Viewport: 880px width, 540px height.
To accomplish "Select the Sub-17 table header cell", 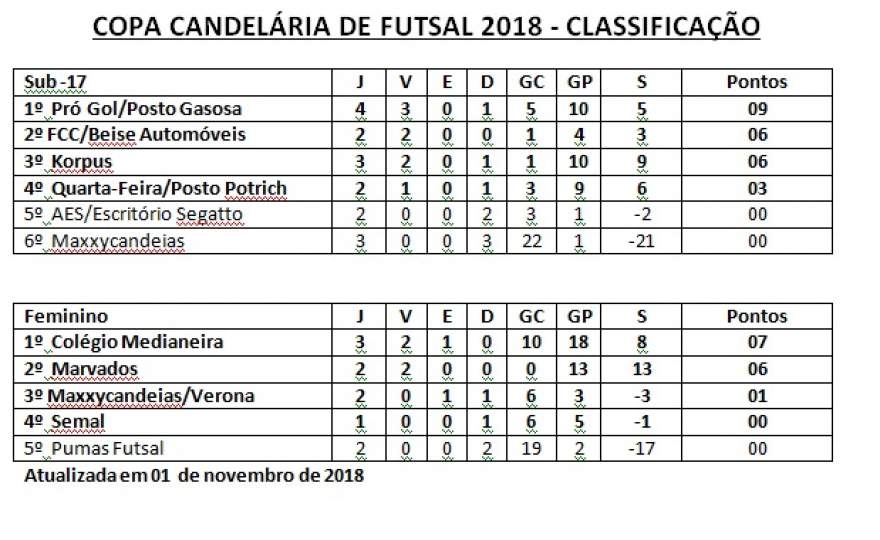I will click(173, 83).
